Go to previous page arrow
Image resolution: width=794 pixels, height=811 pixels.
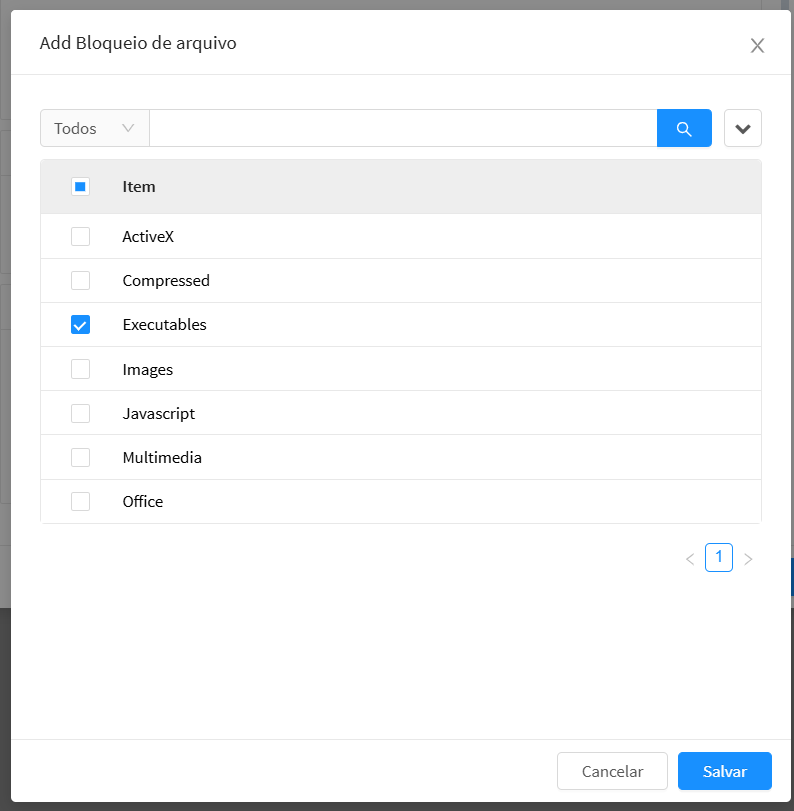(690, 559)
